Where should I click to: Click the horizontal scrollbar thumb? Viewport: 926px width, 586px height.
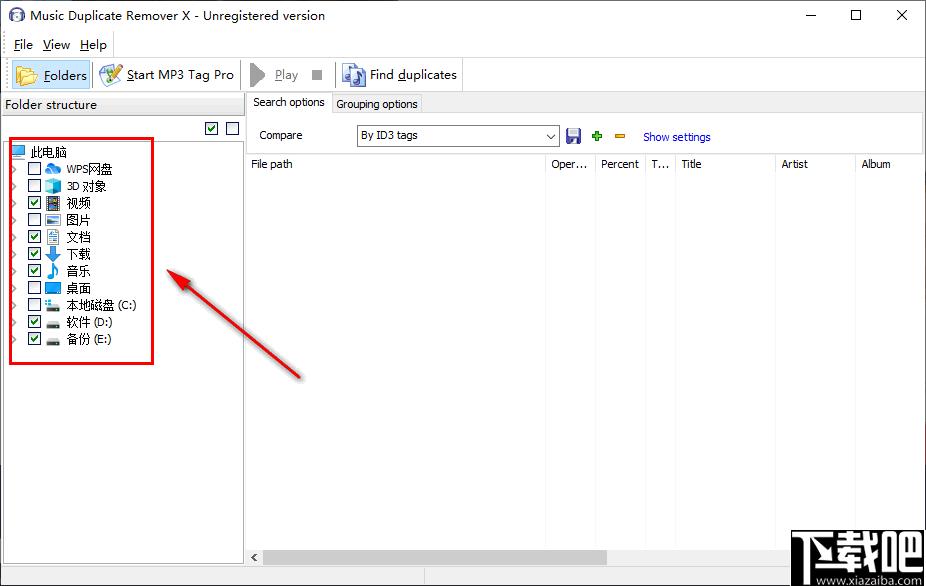point(435,557)
